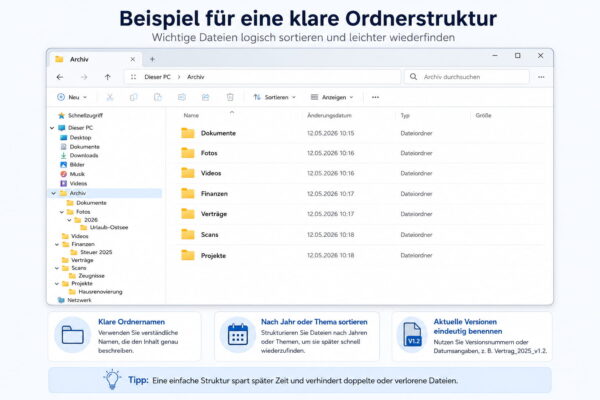The height and width of the screenshot is (400, 600).
Task: Click the Archiv durchsuchen search field
Action: click(467, 77)
